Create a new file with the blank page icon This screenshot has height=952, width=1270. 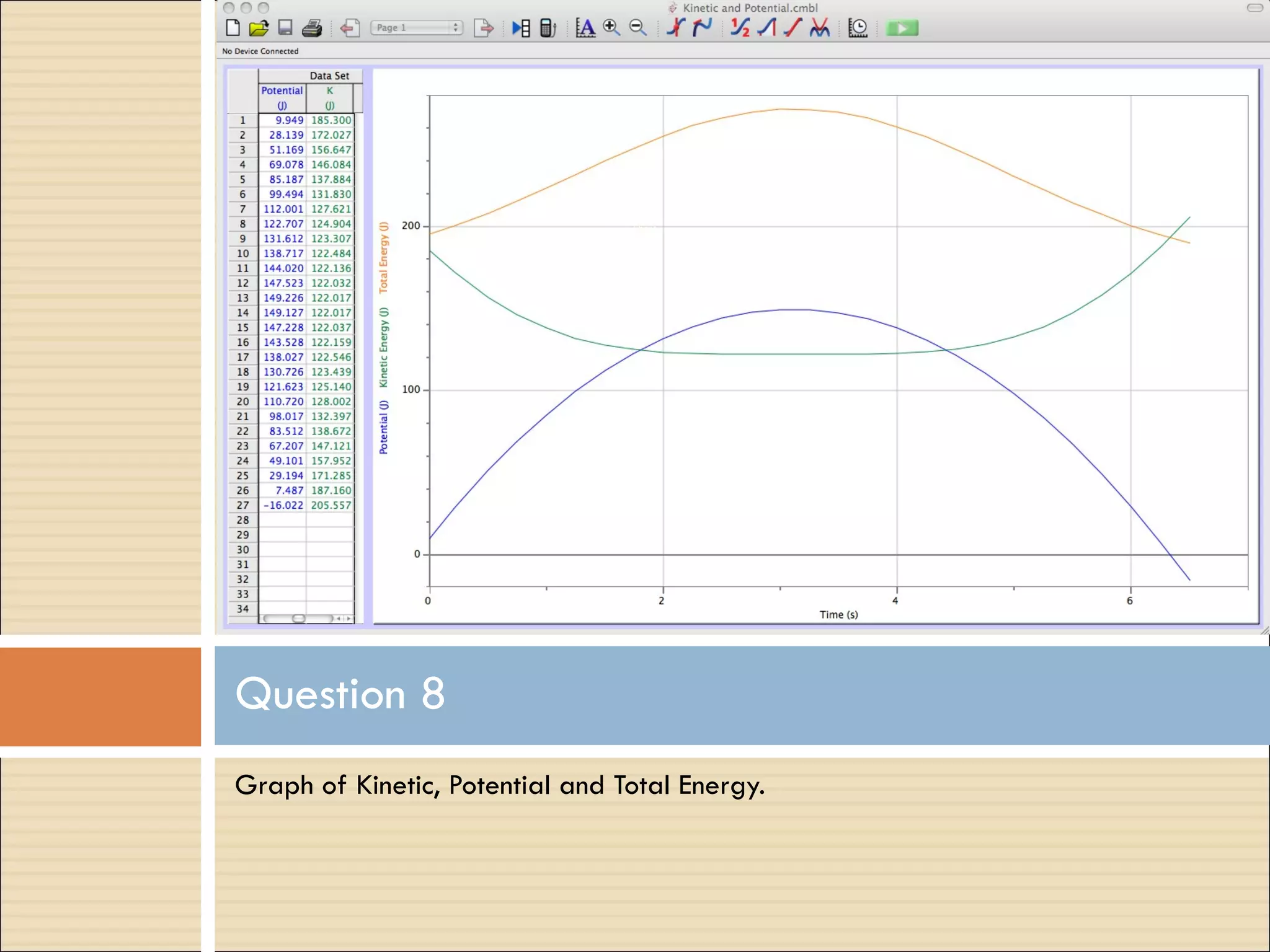(x=233, y=28)
